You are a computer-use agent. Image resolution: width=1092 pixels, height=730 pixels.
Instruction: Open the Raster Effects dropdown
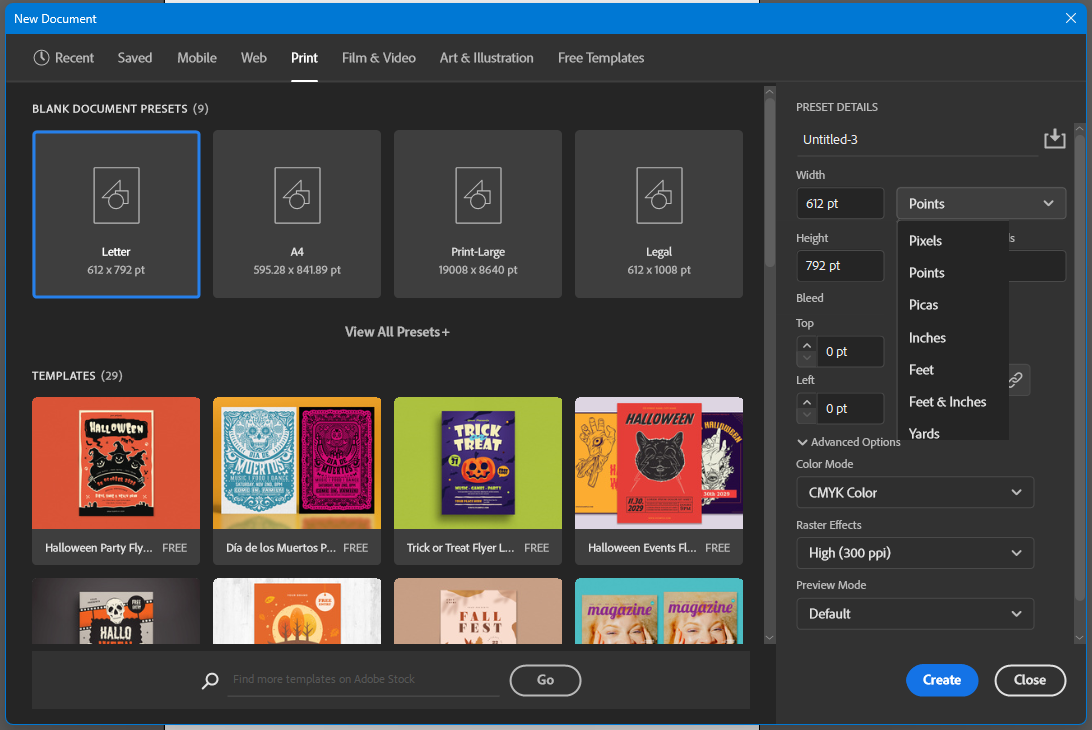(914, 553)
